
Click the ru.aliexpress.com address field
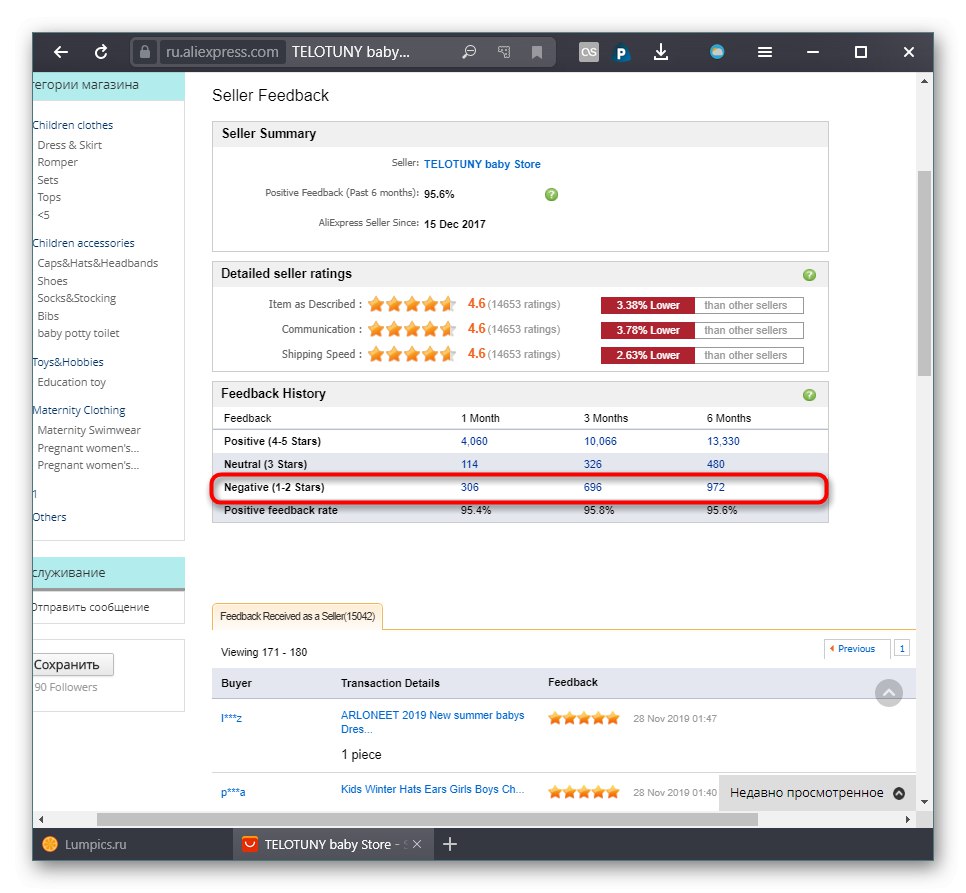pos(222,52)
